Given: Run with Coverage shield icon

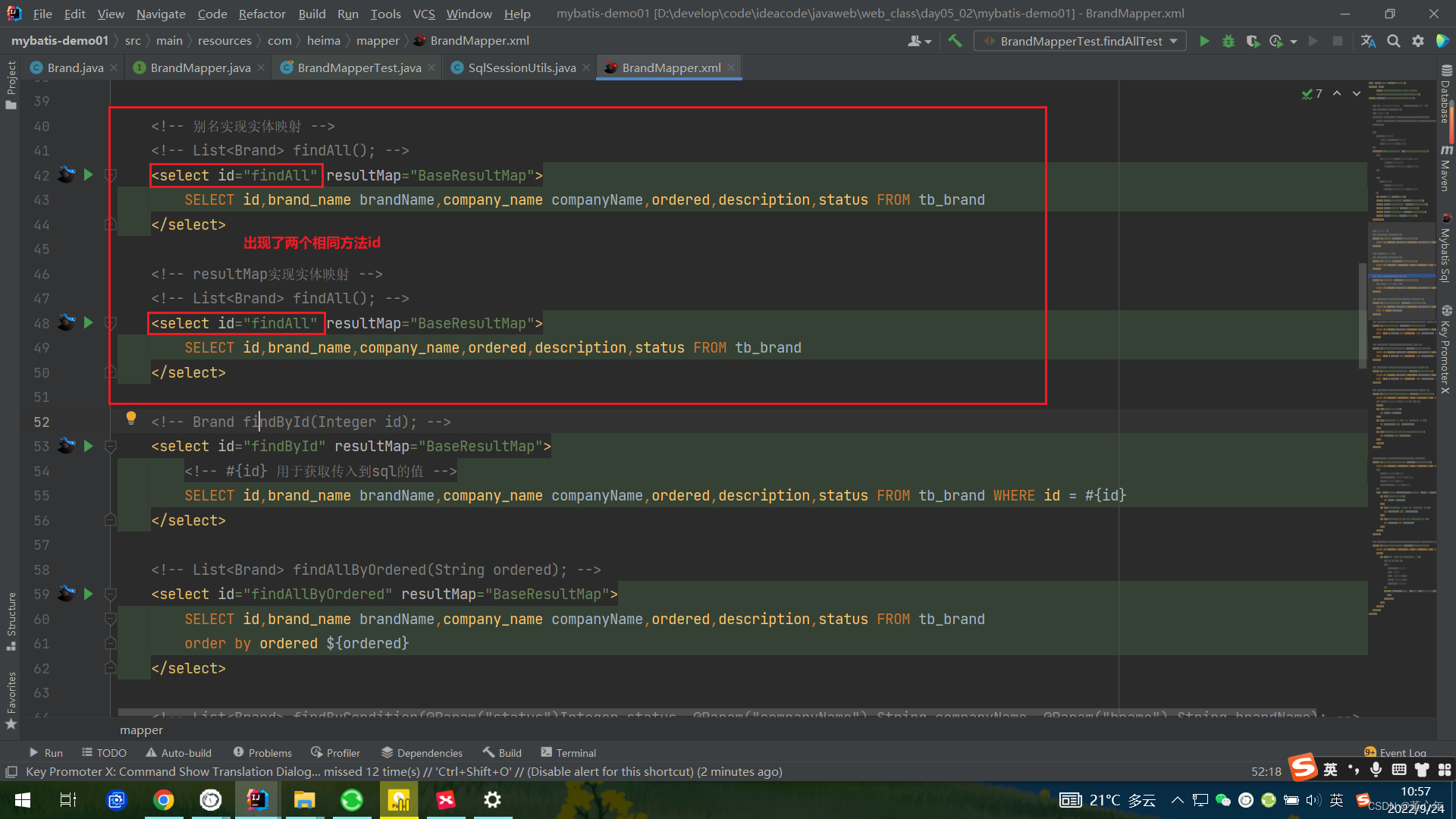Looking at the screenshot, I should click(1252, 41).
